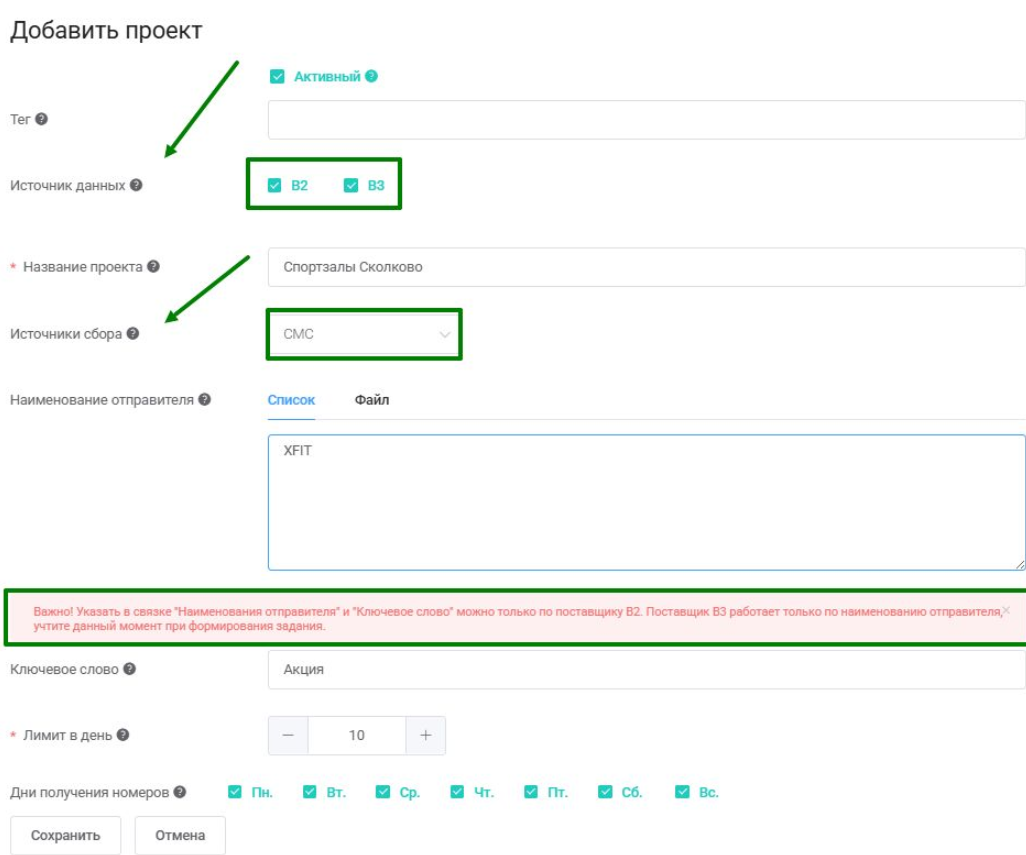Click help icon beside Название проекта
This screenshot has height=855, width=1026.
(x=153, y=266)
